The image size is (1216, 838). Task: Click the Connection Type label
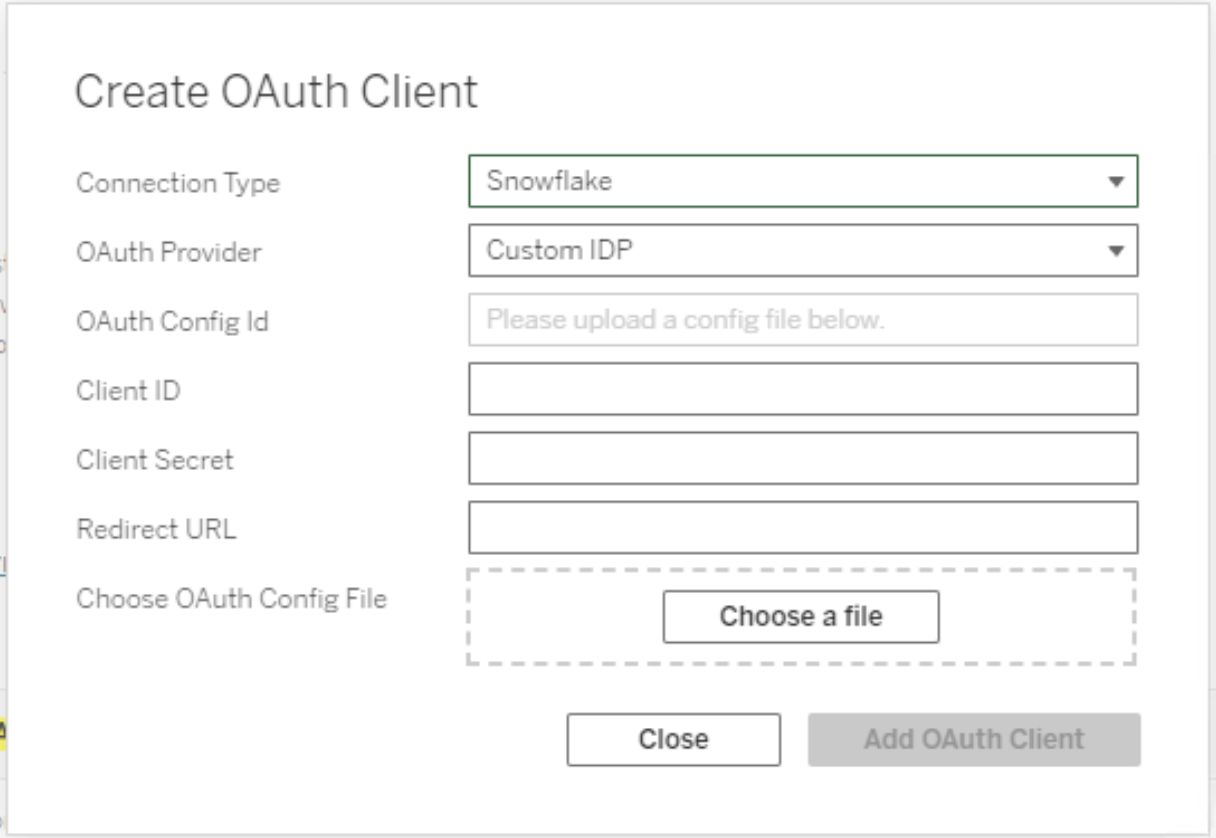(x=178, y=183)
